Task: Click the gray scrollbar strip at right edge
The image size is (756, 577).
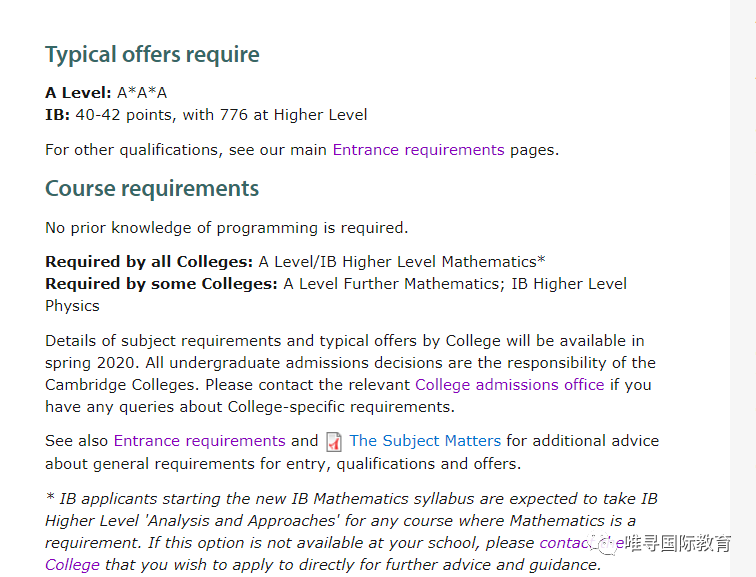Action: point(742,288)
